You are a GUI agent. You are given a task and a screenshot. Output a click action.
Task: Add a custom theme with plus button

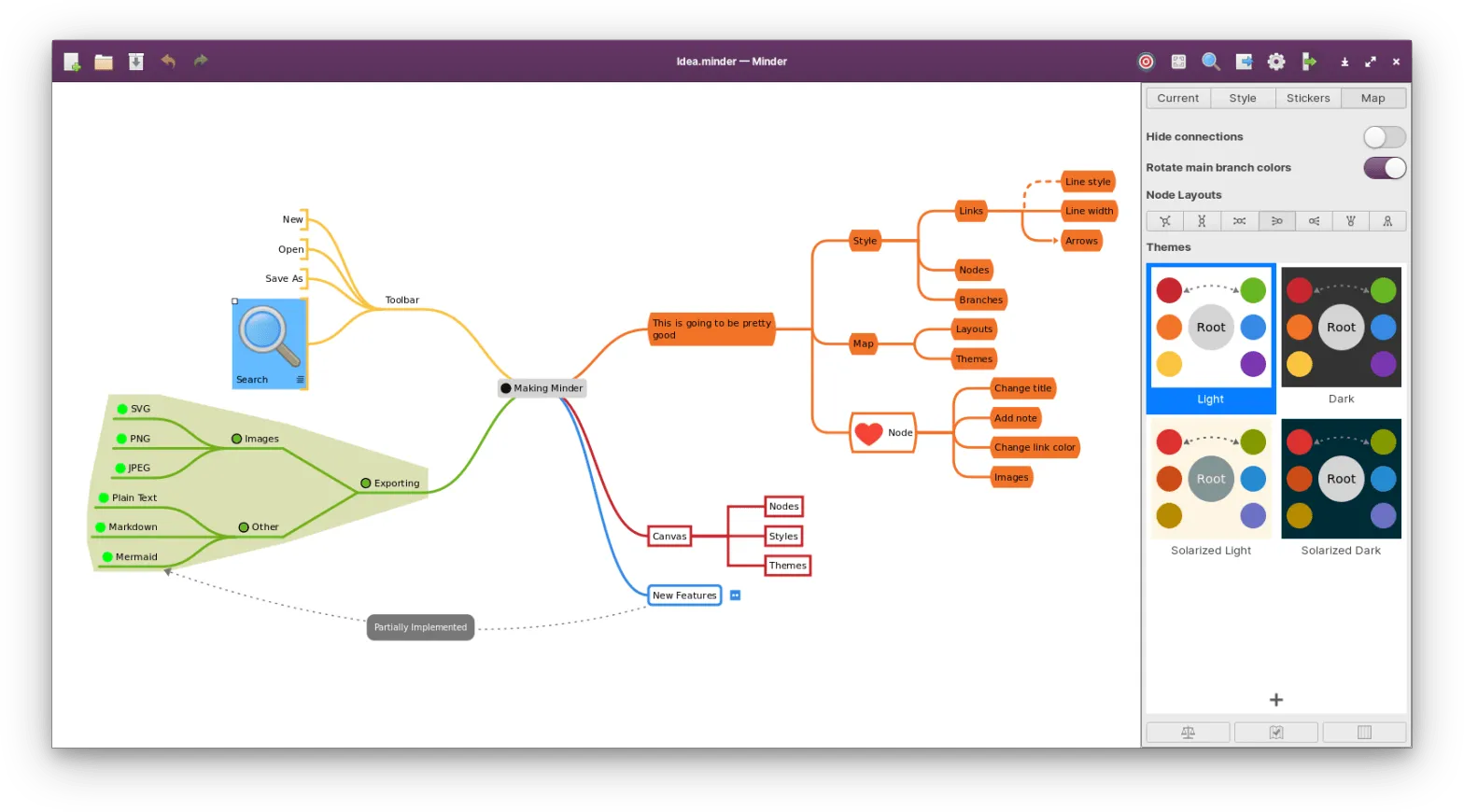point(1276,700)
